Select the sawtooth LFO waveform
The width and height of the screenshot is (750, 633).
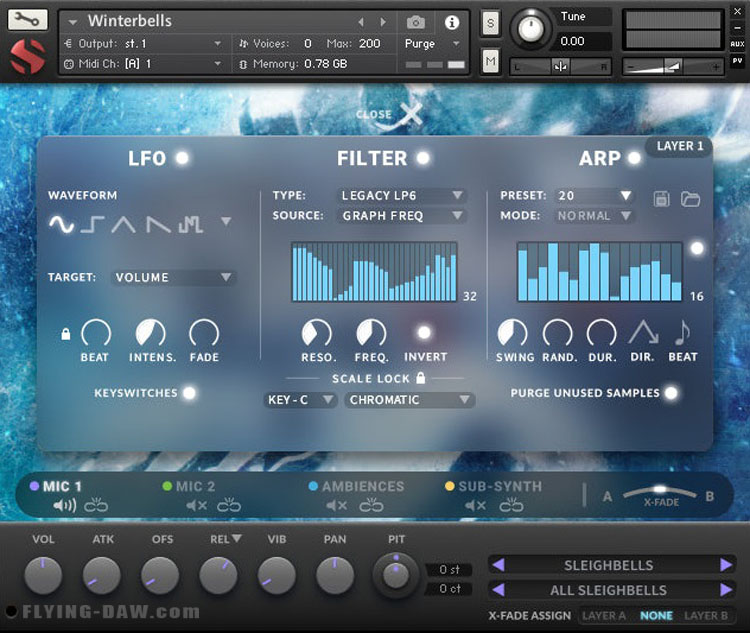coord(158,223)
